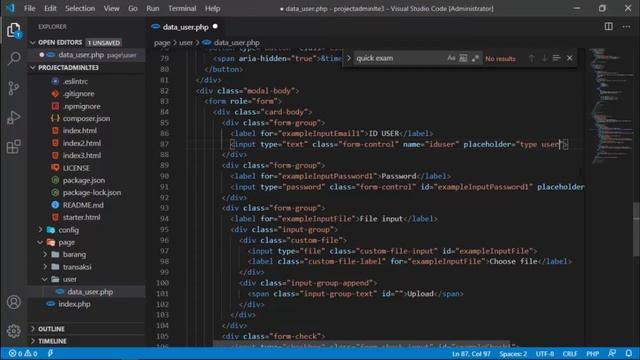
Task: Expand the Timeline section
Action: pos(33,341)
